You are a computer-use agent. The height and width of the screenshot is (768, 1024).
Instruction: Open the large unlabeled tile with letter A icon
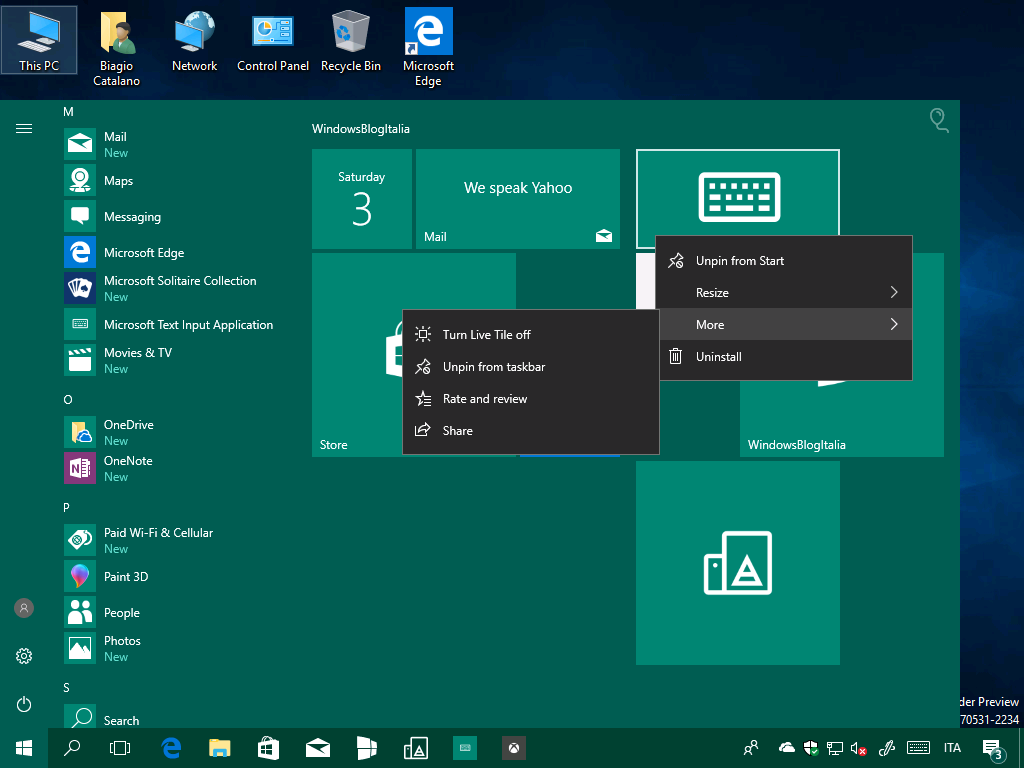pyautogui.click(x=738, y=563)
